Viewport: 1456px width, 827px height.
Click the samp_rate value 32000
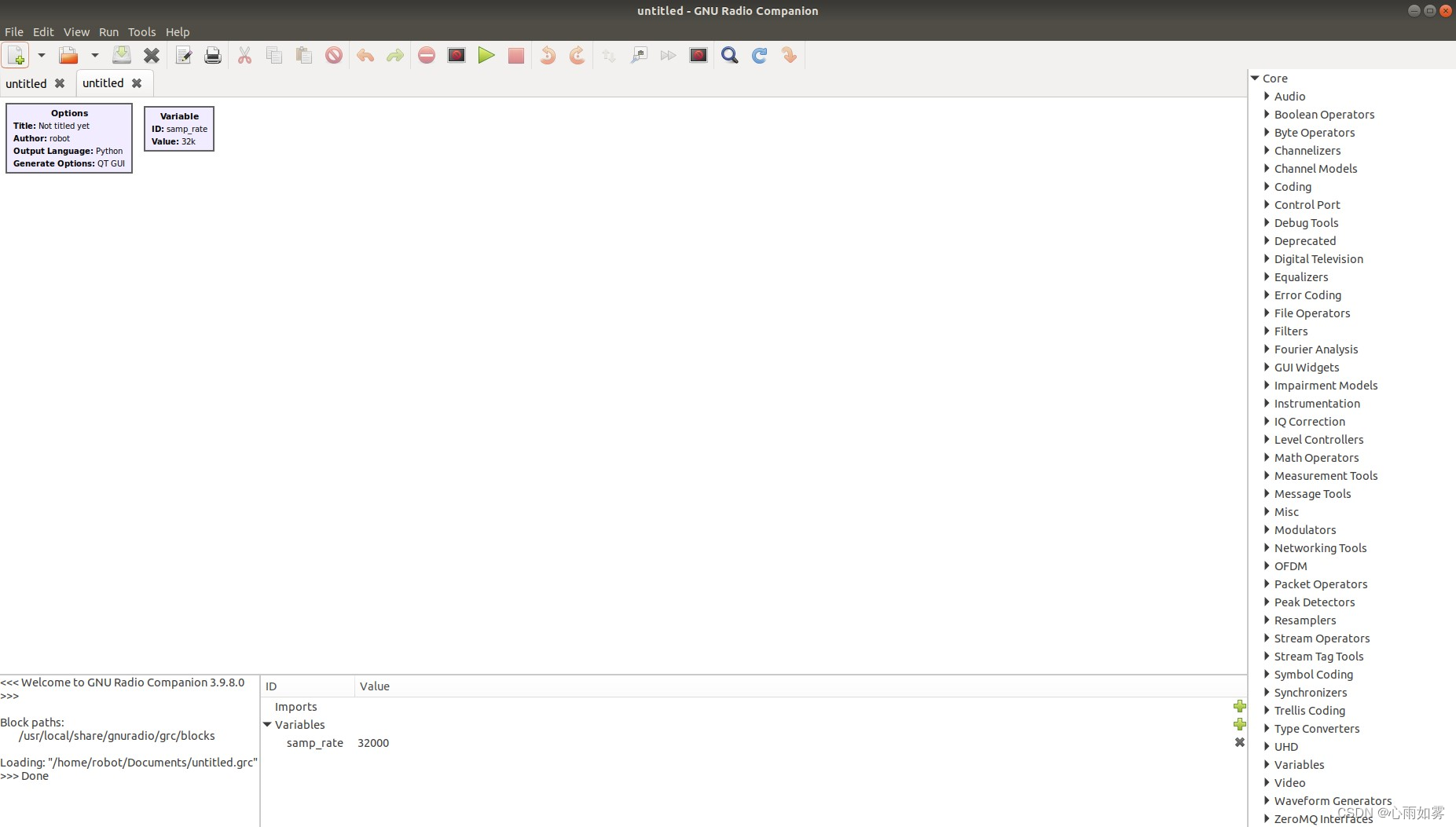point(373,742)
